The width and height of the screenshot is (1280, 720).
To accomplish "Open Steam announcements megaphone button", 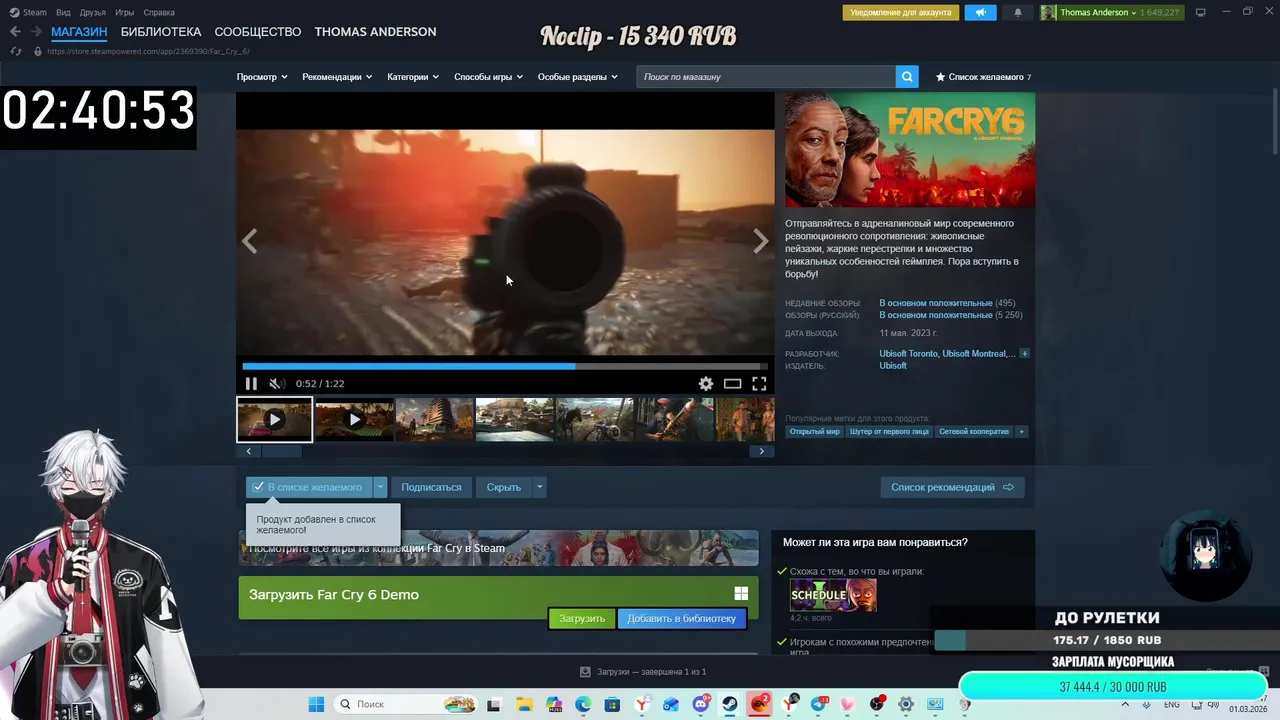I will coord(981,13).
